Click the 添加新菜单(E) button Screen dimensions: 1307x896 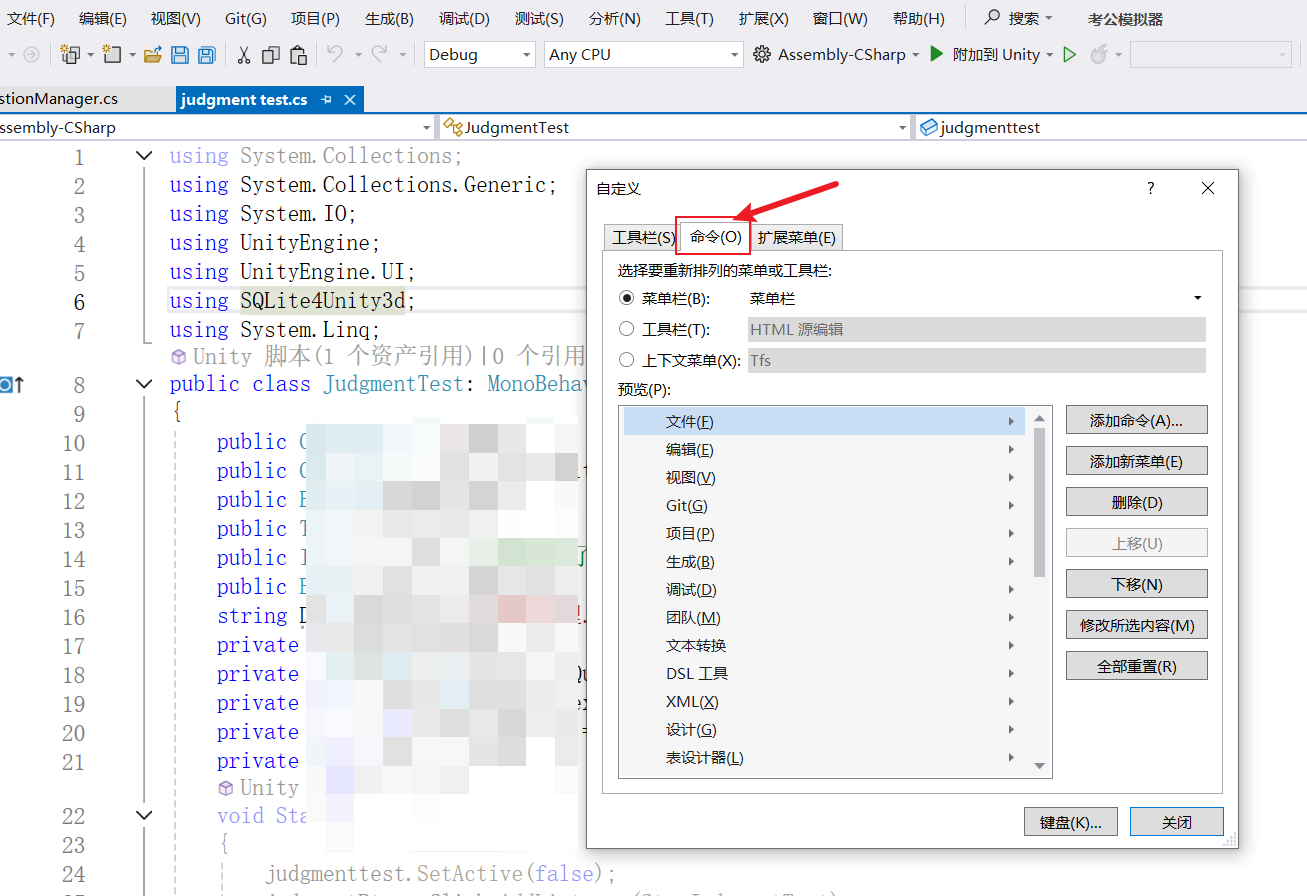coord(1137,461)
